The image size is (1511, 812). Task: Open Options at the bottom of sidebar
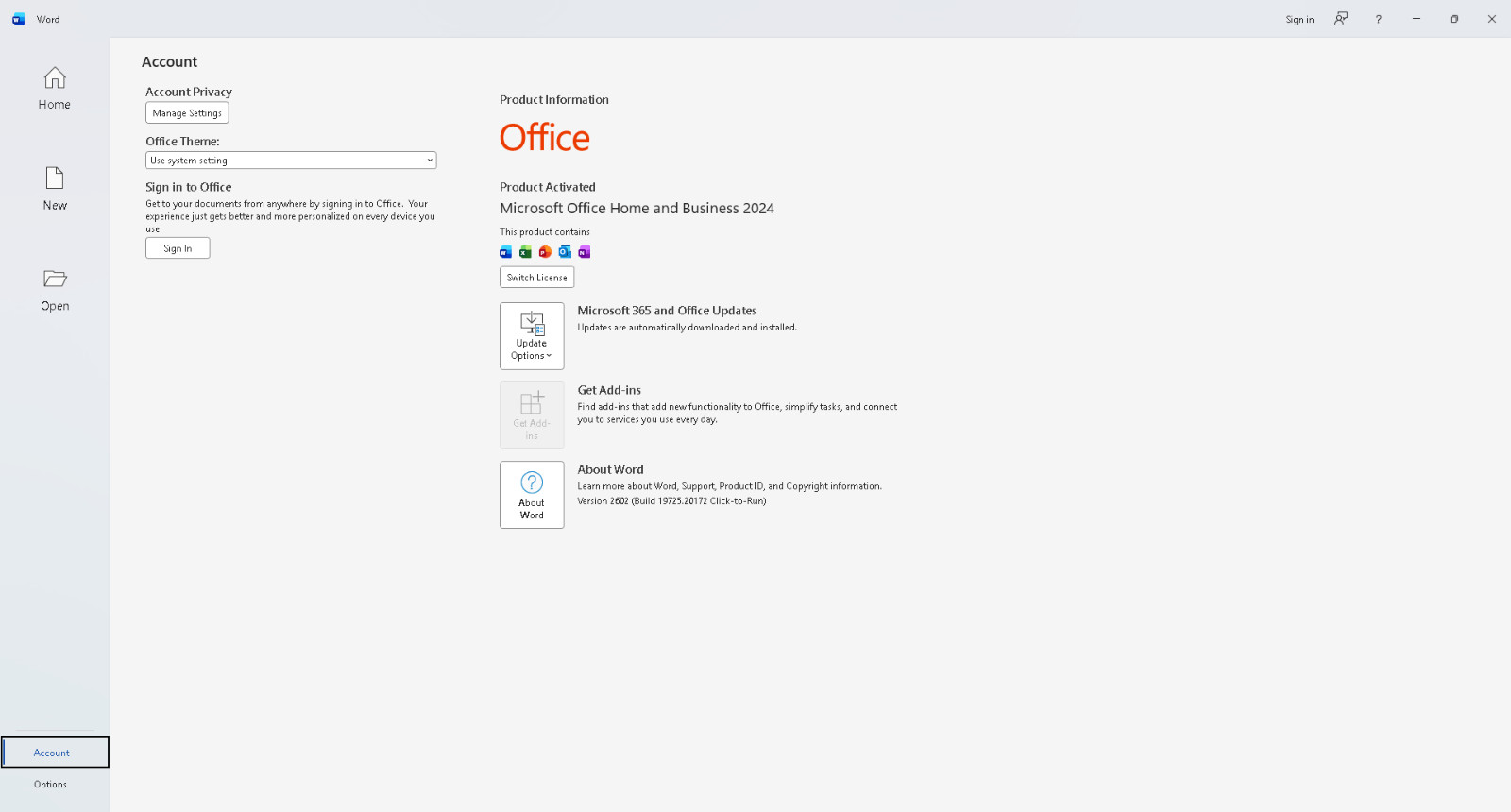tap(55, 785)
